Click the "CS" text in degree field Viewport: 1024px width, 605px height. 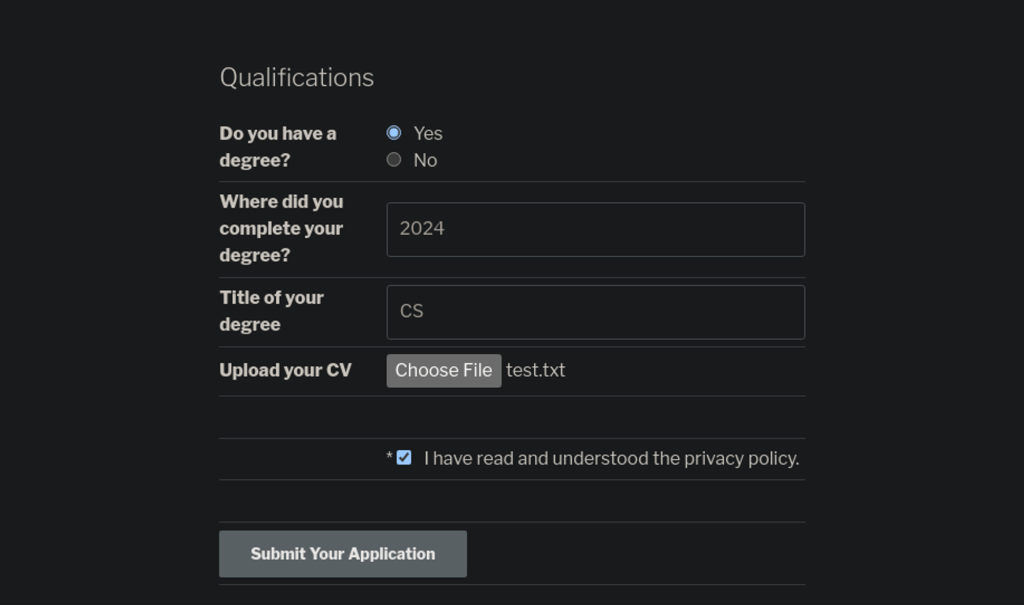[411, 312]
